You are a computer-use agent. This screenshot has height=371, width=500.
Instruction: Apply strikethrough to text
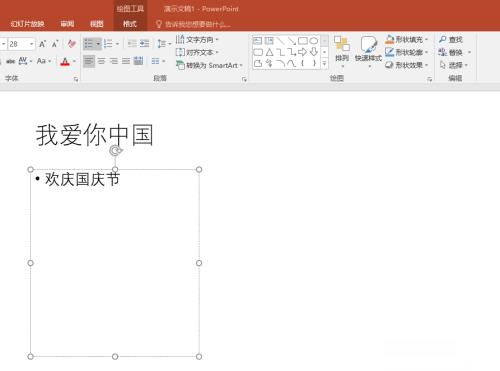tap(10, 61)
